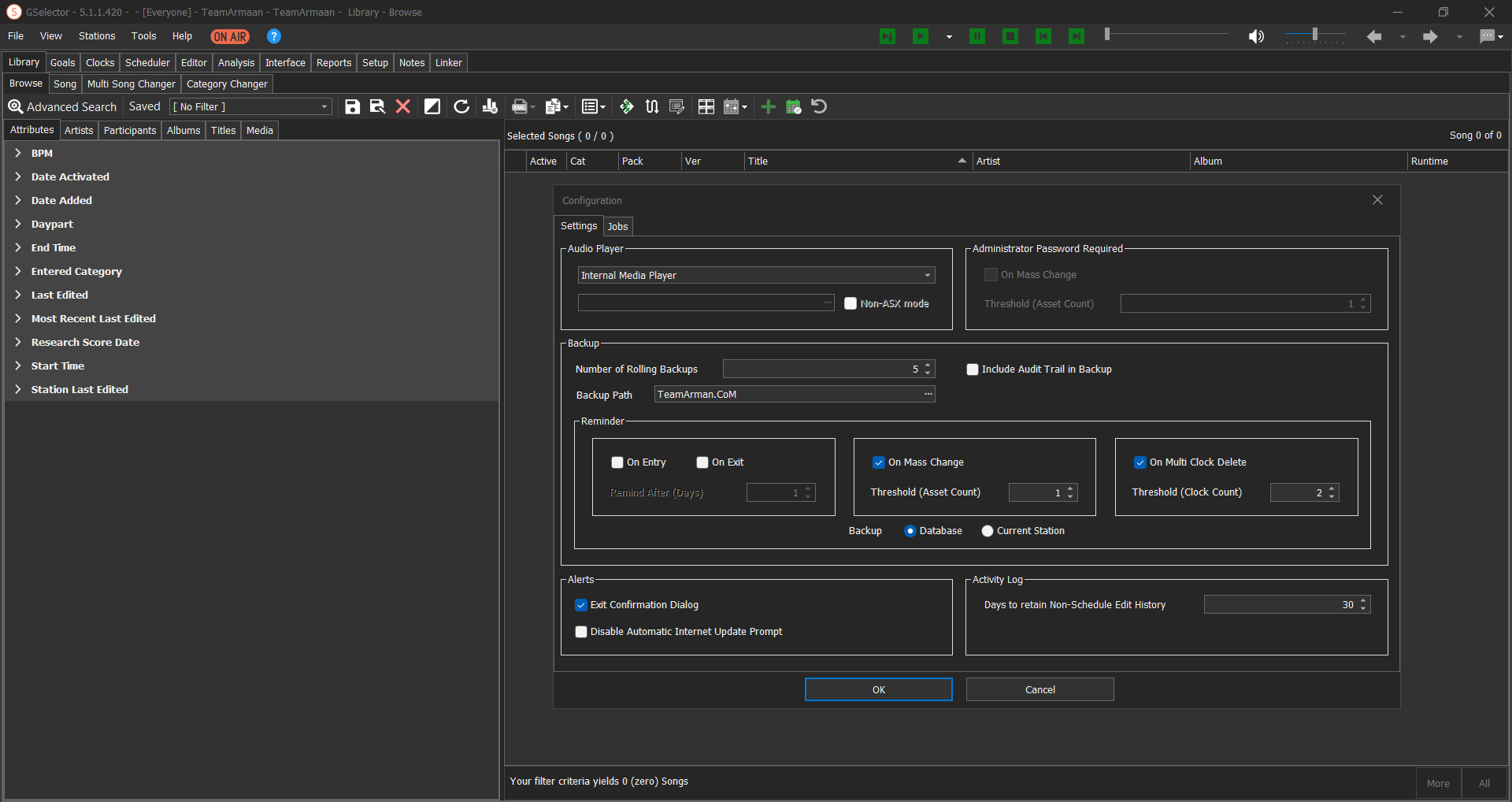
Task: Stop audio playback
Action: (1010, 36)
